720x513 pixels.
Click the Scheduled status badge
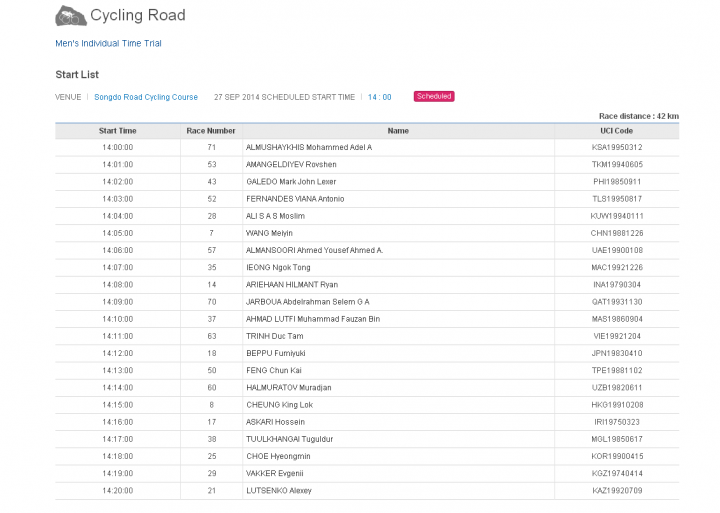coord(434,96)
